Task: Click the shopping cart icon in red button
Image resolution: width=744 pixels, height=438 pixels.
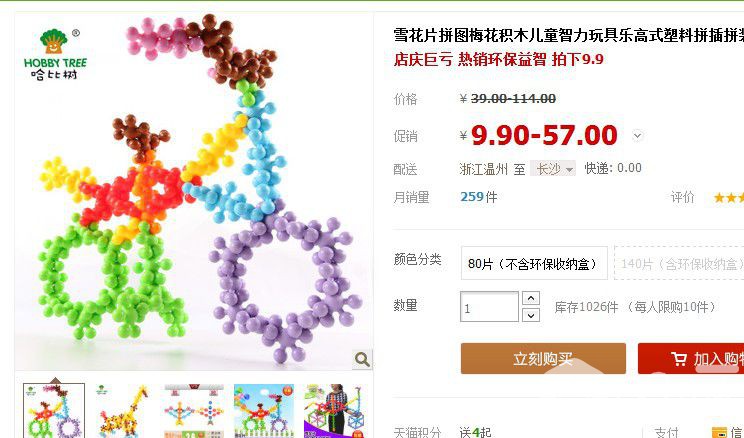Action: (679, 359)
